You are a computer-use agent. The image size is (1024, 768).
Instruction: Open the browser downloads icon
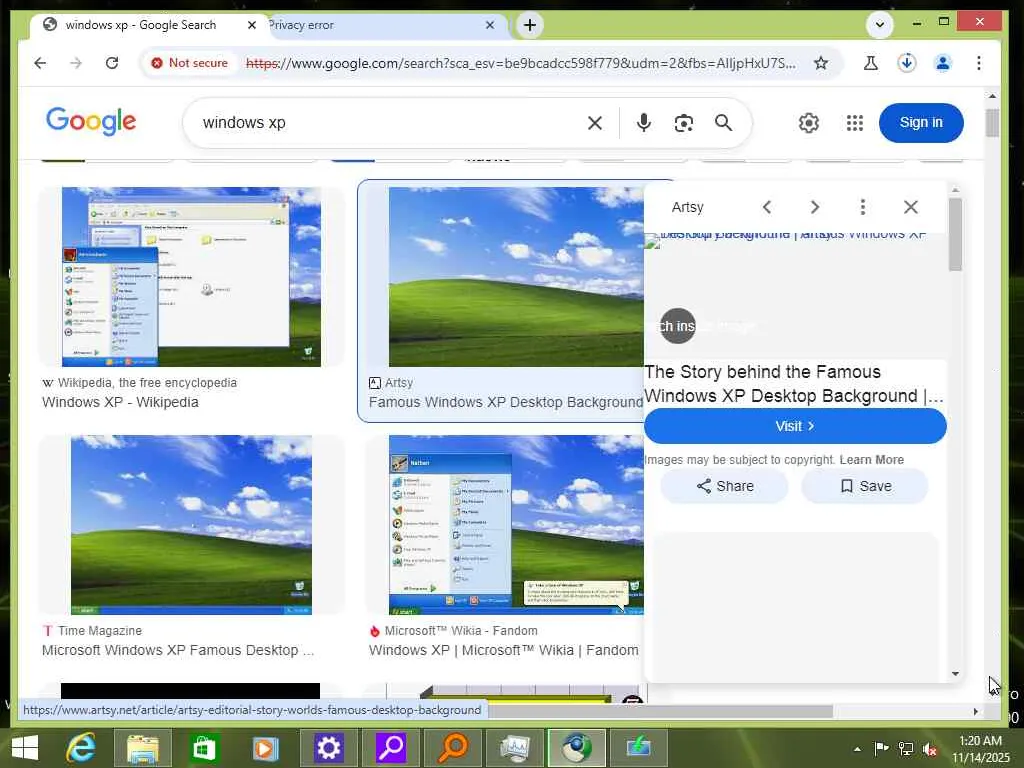906,63
